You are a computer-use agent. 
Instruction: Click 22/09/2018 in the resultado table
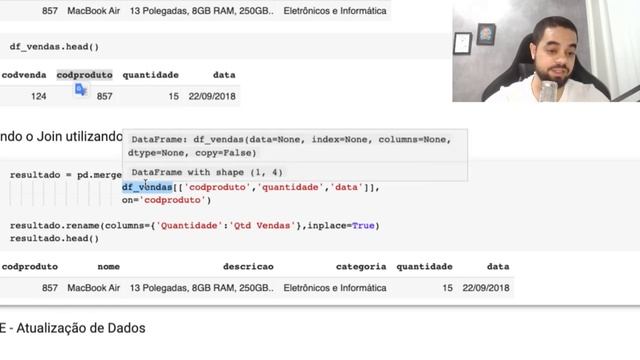(486, 288)
